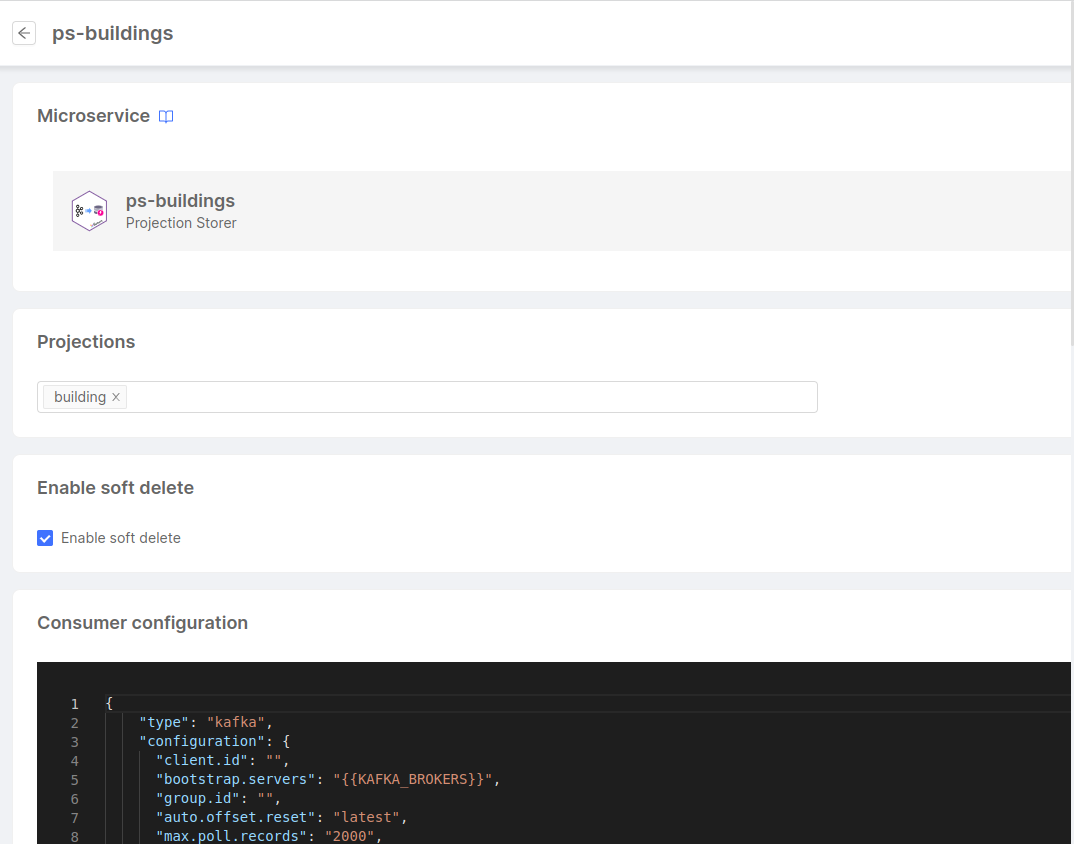Click the ps-buildings page title
Screen dimensions: 1074x844
(x=112, y=33)
